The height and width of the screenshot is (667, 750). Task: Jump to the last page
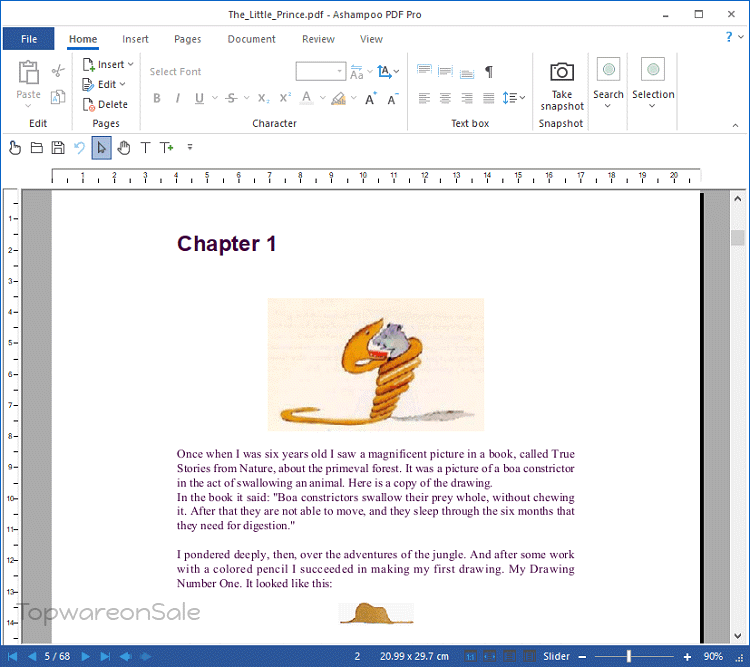point(105,656)
